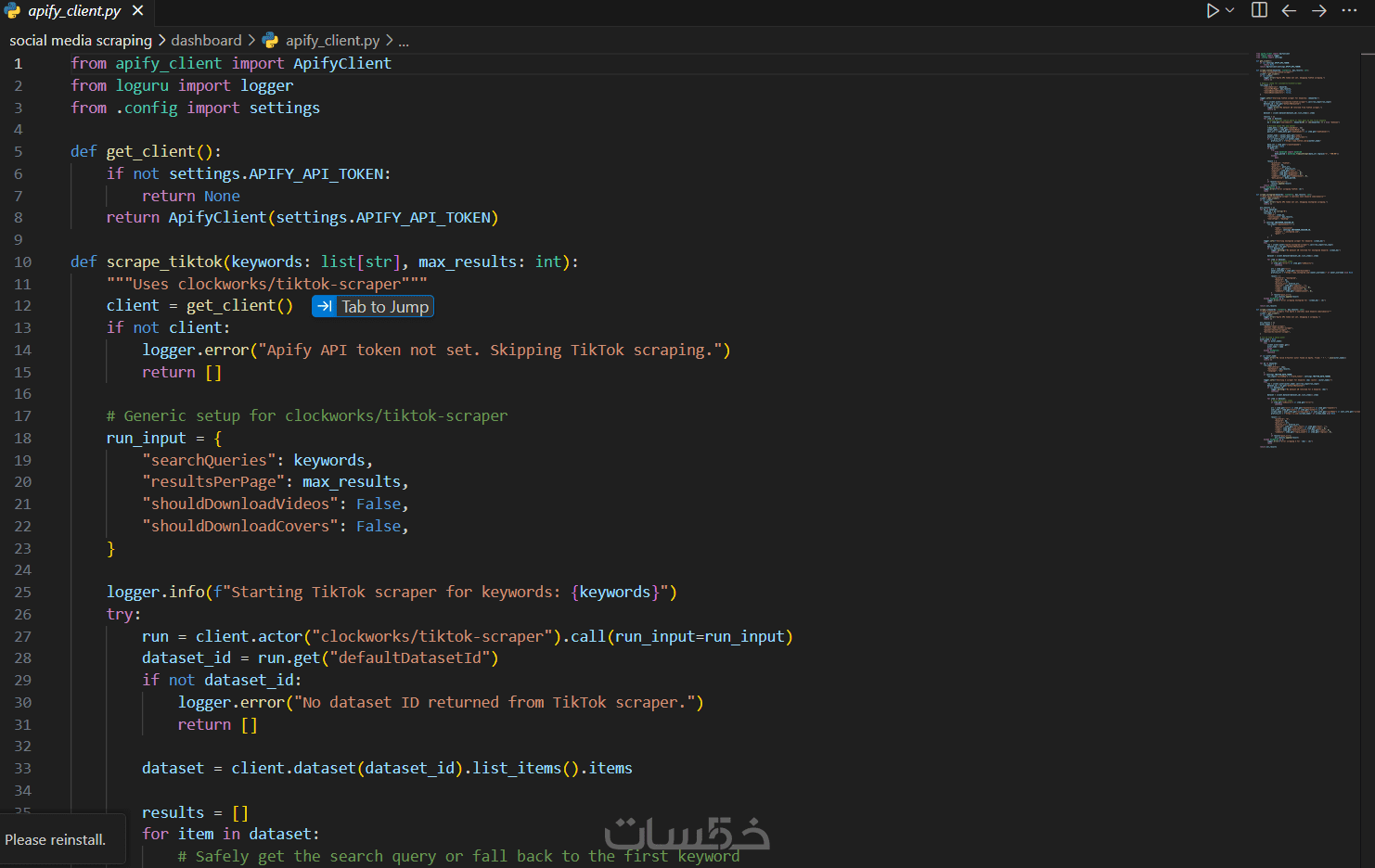This screenshot has width=1375, height=868.
Task: Click line number 10 in the gutter
Action: [x=22, y=262]
